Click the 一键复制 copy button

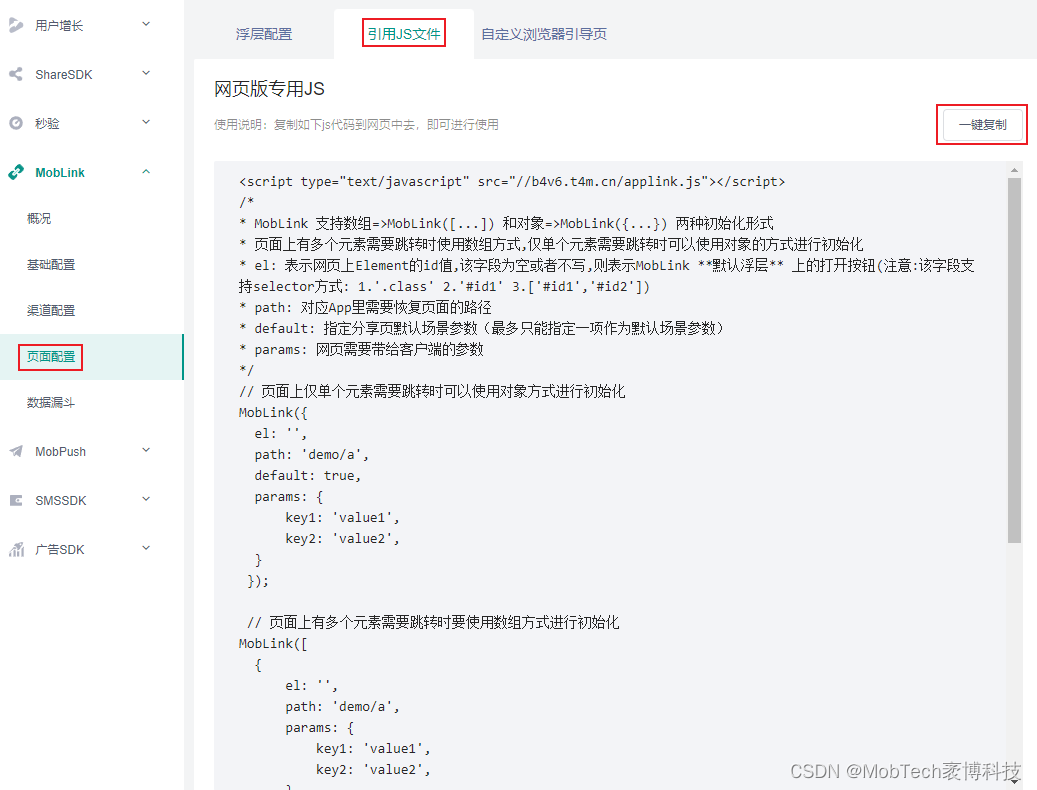coord(981,124)
